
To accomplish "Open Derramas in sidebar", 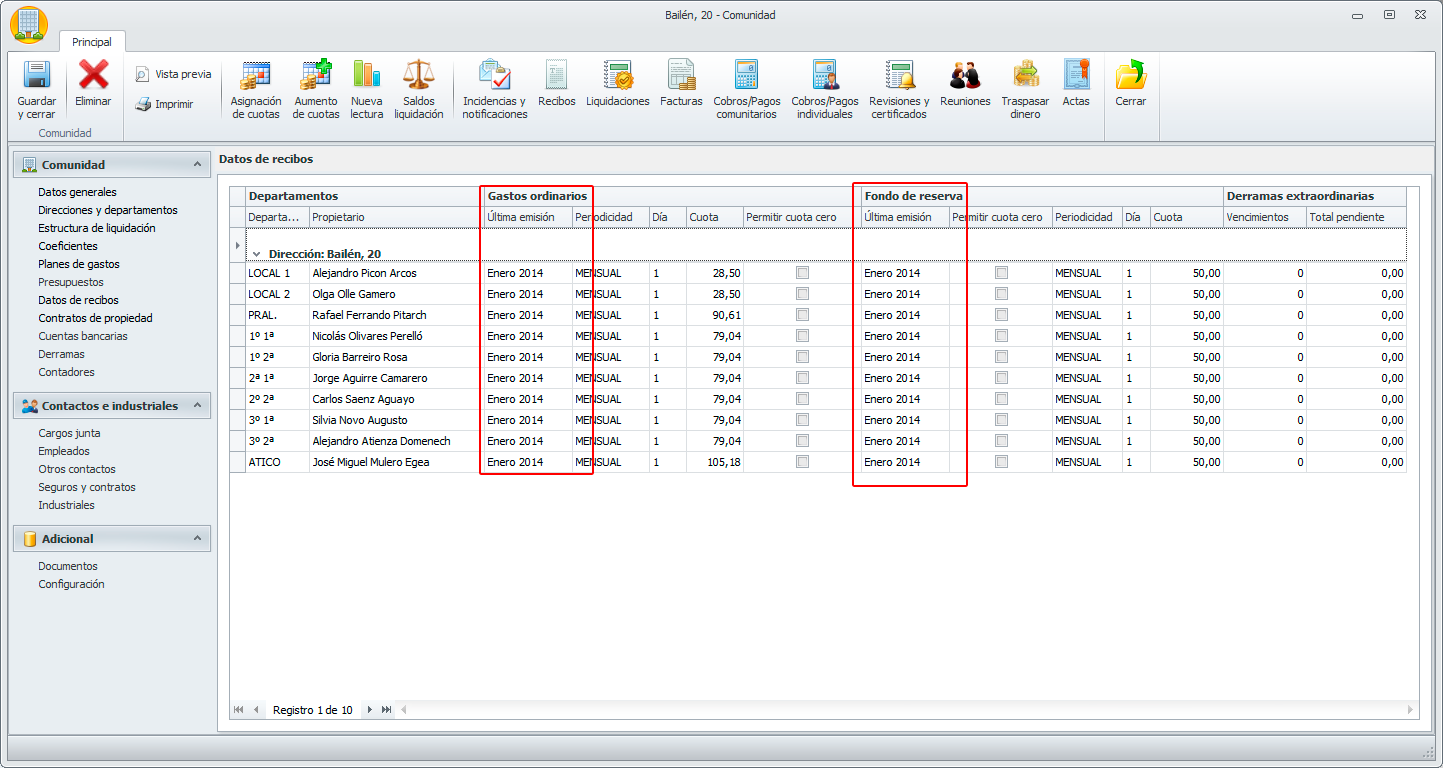I will [62, 354].
